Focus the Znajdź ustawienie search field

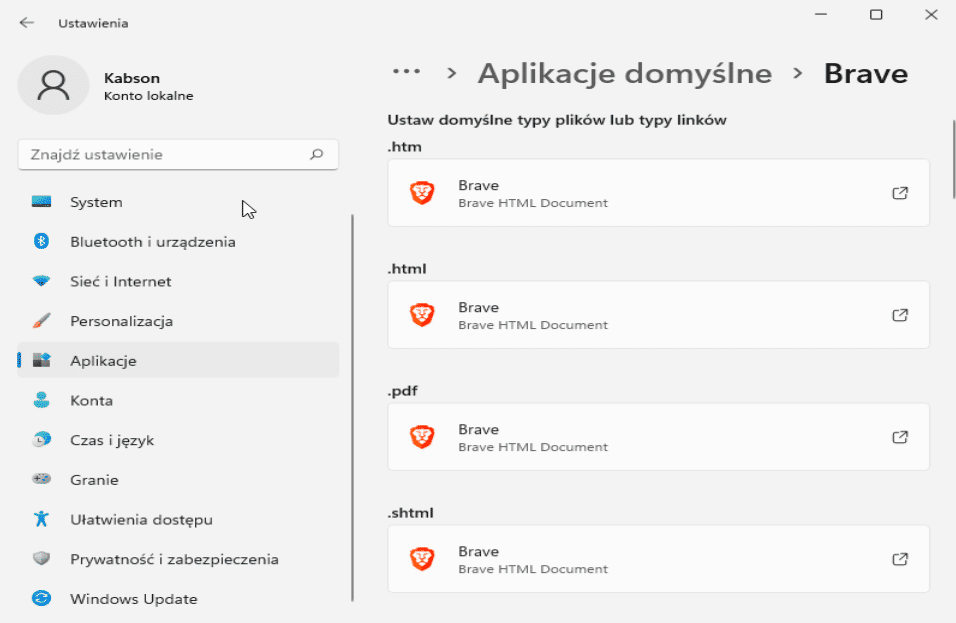pyautogui.click(x=178, y=154)
